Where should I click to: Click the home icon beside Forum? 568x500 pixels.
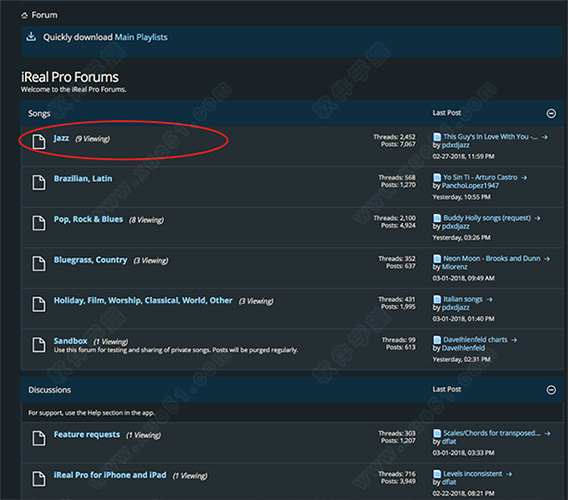click(x=24, y=15)
